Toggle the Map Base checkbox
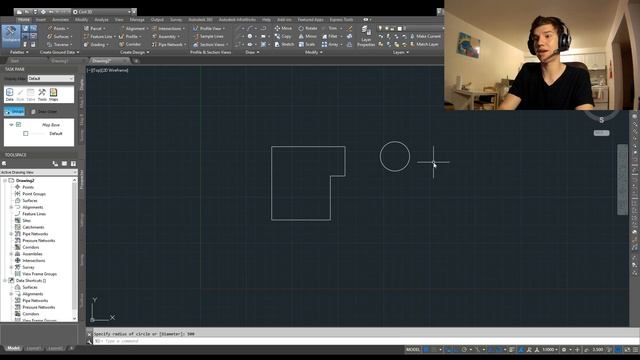 tap(18, 124)
